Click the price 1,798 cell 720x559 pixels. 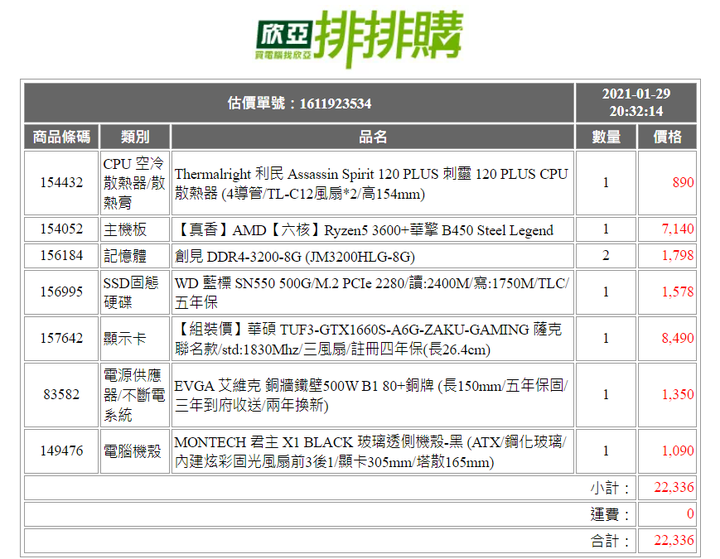[x=667, y=255]
